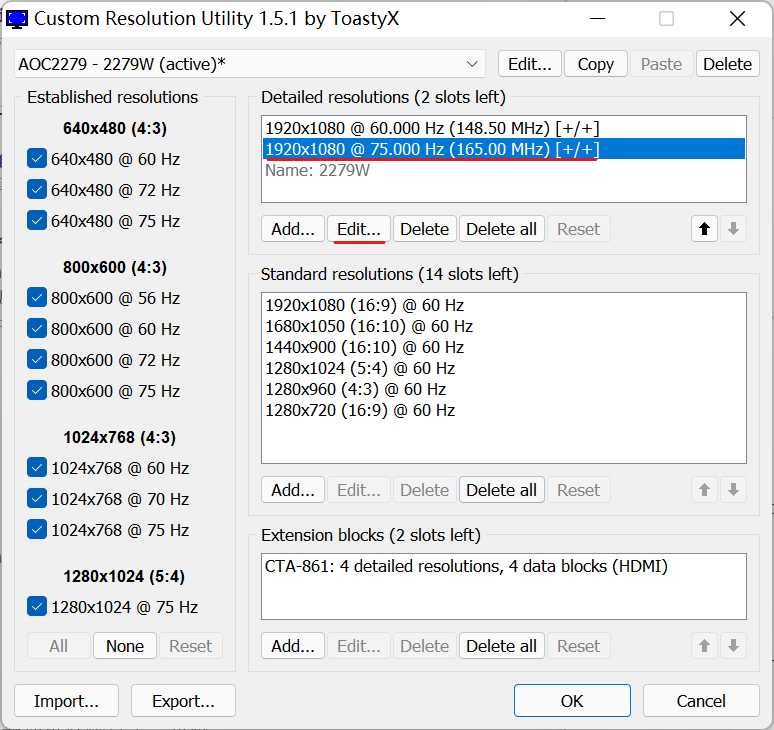Disable 1280x1024 @ 75 Hz resolution
774x730 pixels.
(x=38, y=607)
